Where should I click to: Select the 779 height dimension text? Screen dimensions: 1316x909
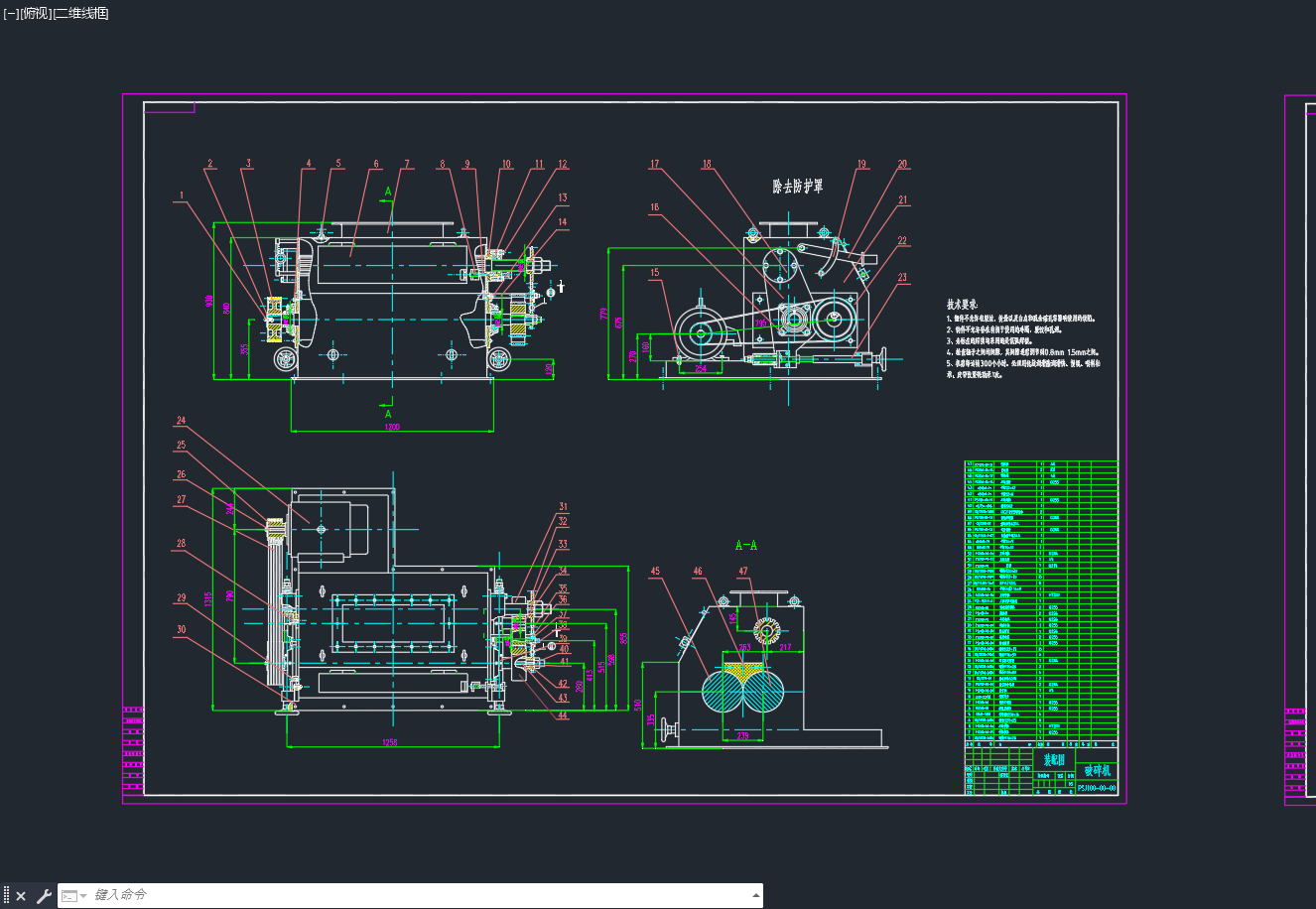[x=602, y=314]
